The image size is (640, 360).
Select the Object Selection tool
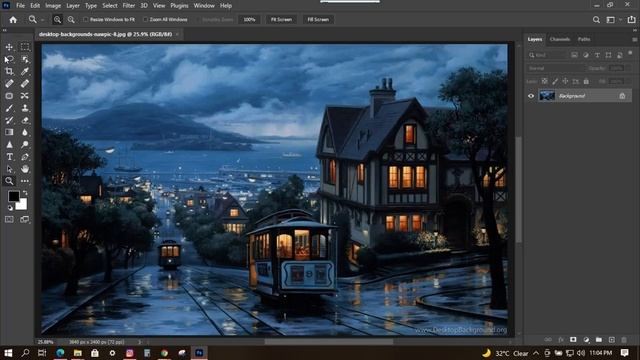pyautogui.click(x=25, y=59)
